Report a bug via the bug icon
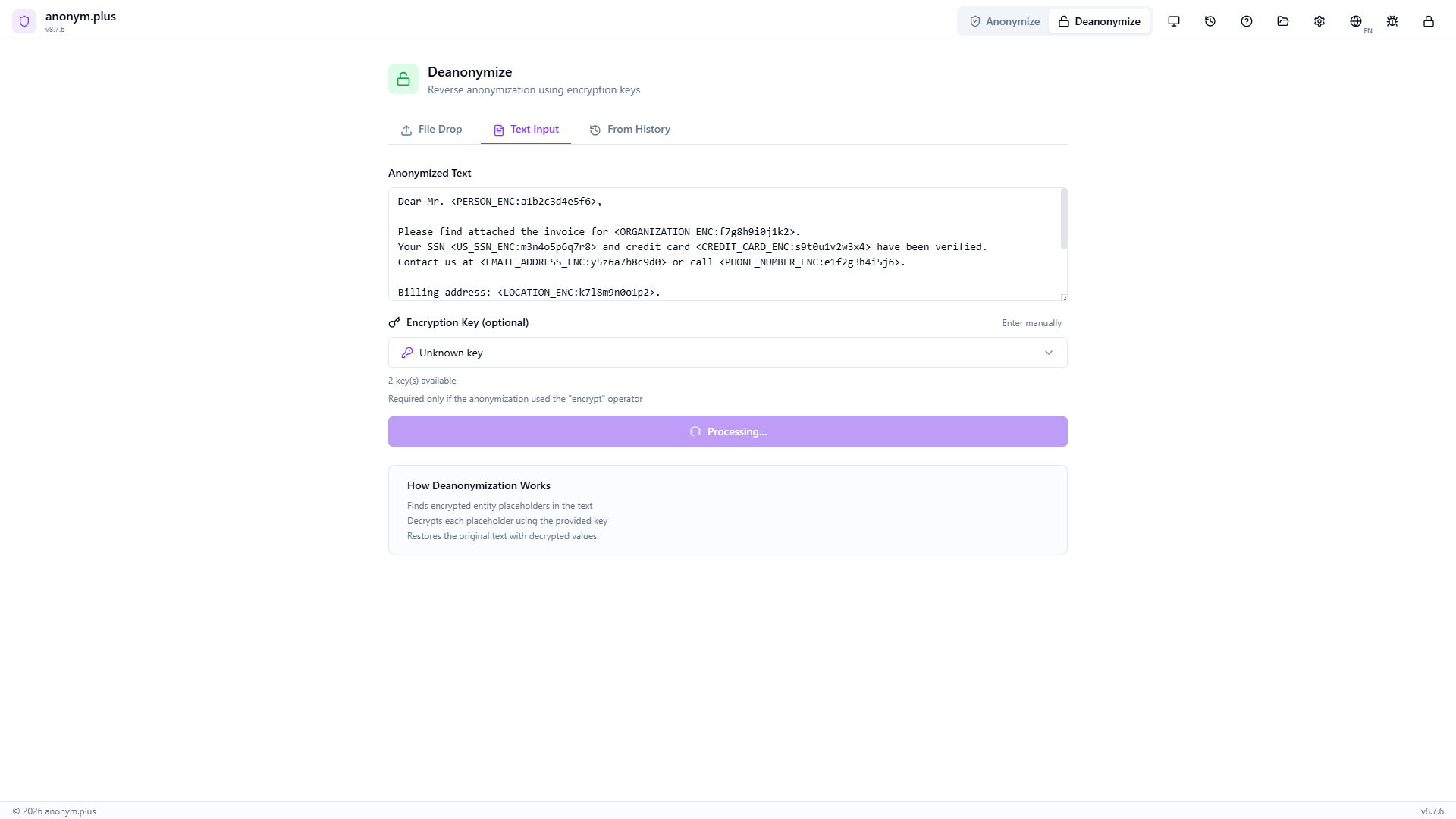1456x819 pixels. [x=1392, y=20]
